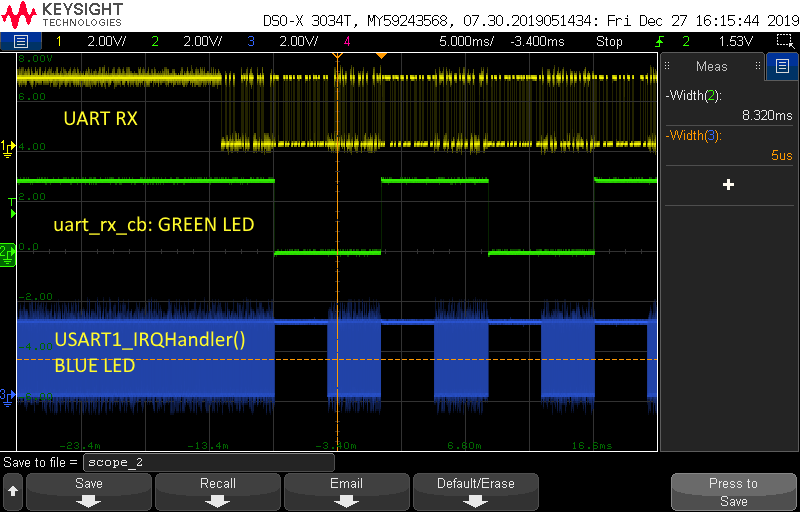The image size is (800, 512).
Task: Click the orange trigger time marker
Action: coord(382,55)
